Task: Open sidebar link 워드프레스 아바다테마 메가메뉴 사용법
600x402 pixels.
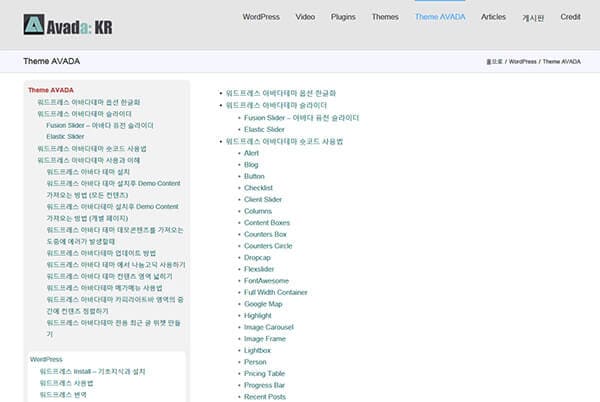Action: (104, 288)
